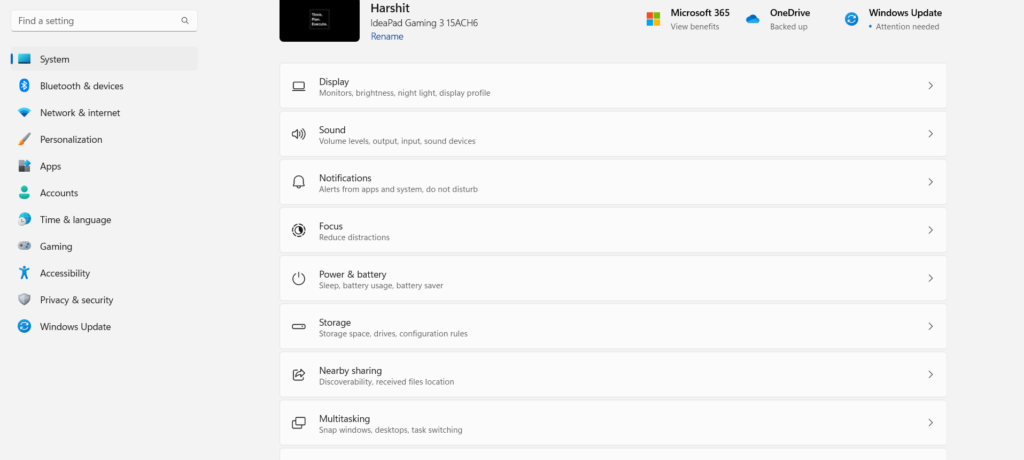Open the Notifications settings row
The width and height of the screenshot is (1024, 460).
pos(612,182)
